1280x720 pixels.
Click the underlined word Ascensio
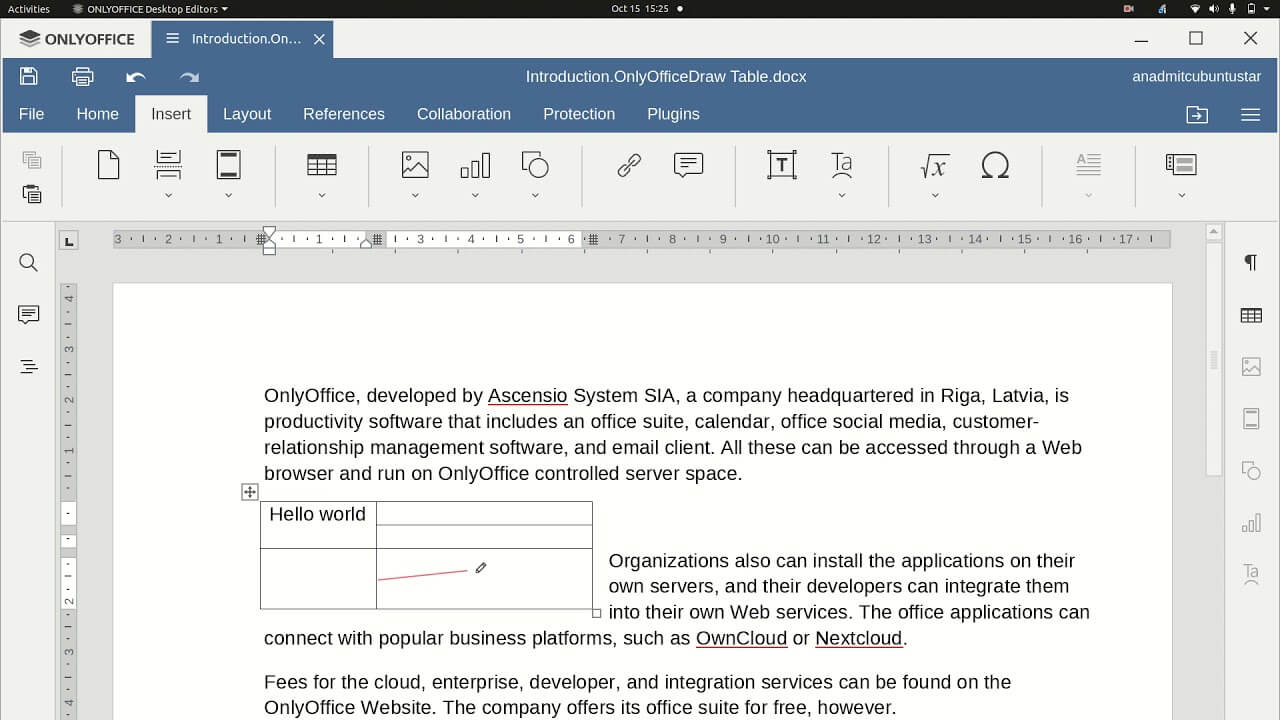[x=527, y=396]
